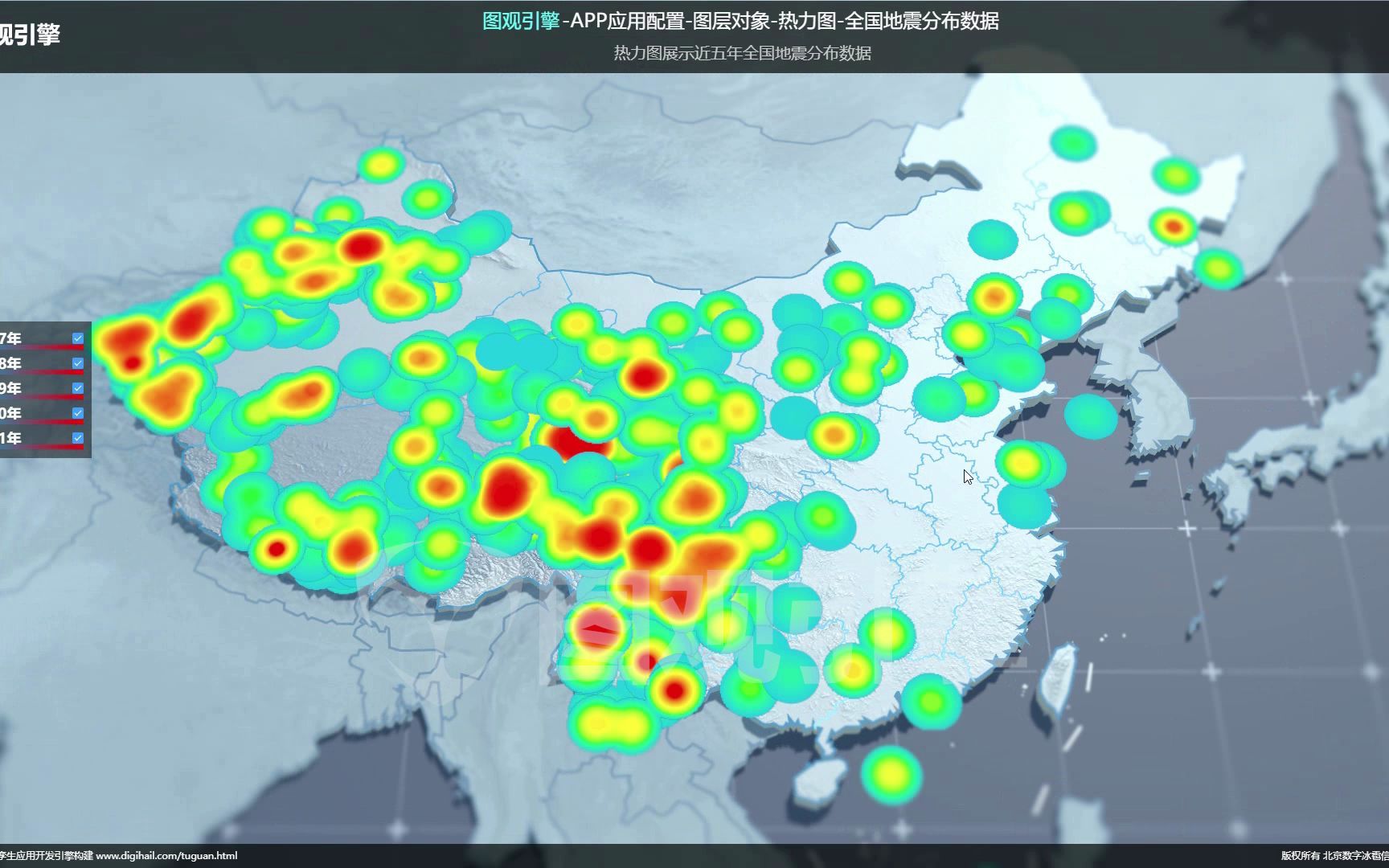Uncheck the 2021年 year option
The height and width of the screenshot is (868, 1389).
coord(78,437)
